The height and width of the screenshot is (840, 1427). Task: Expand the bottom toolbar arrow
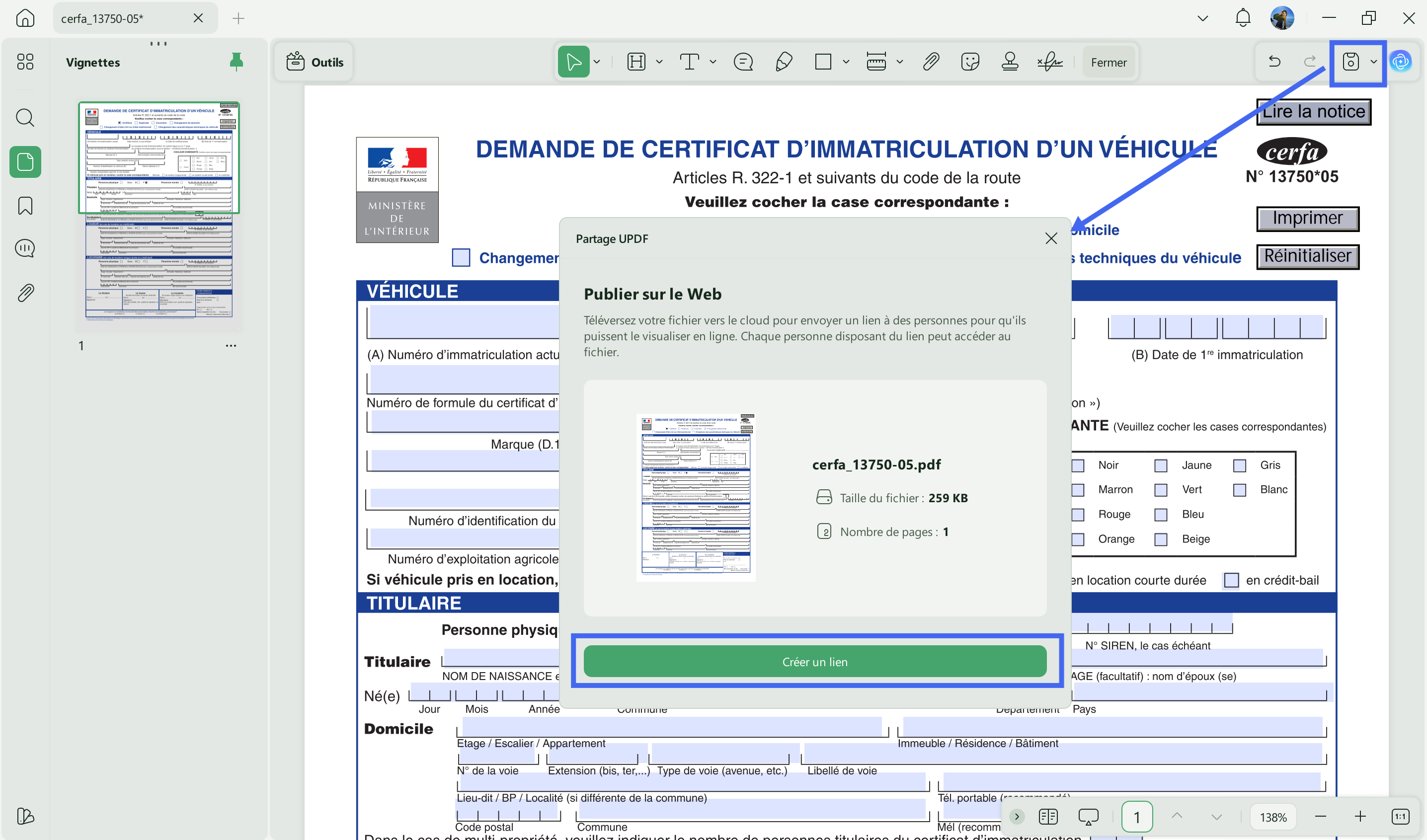click(x=1017, y=816)
